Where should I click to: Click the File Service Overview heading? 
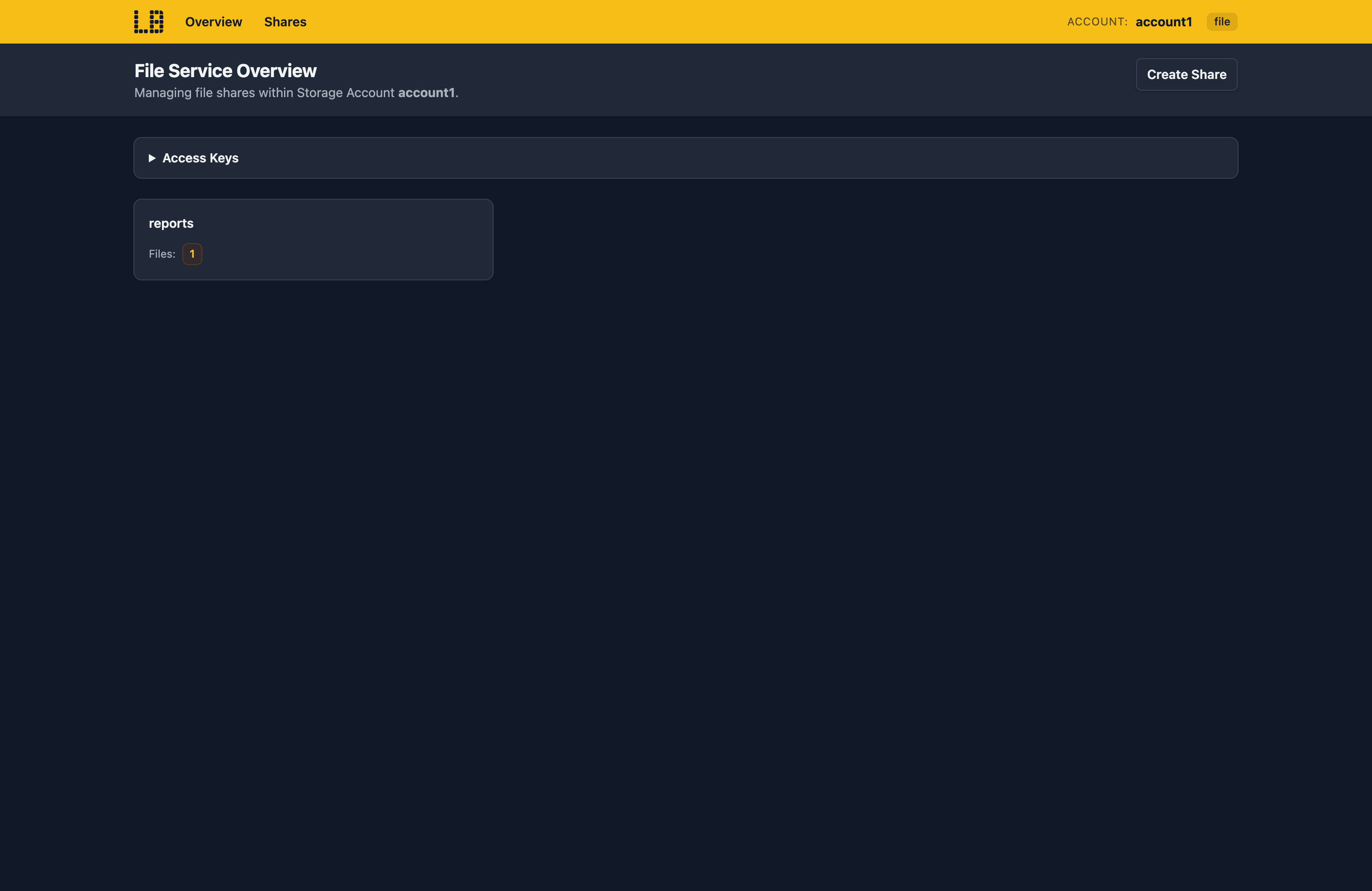pyautogui.click(x=225, y=71)
